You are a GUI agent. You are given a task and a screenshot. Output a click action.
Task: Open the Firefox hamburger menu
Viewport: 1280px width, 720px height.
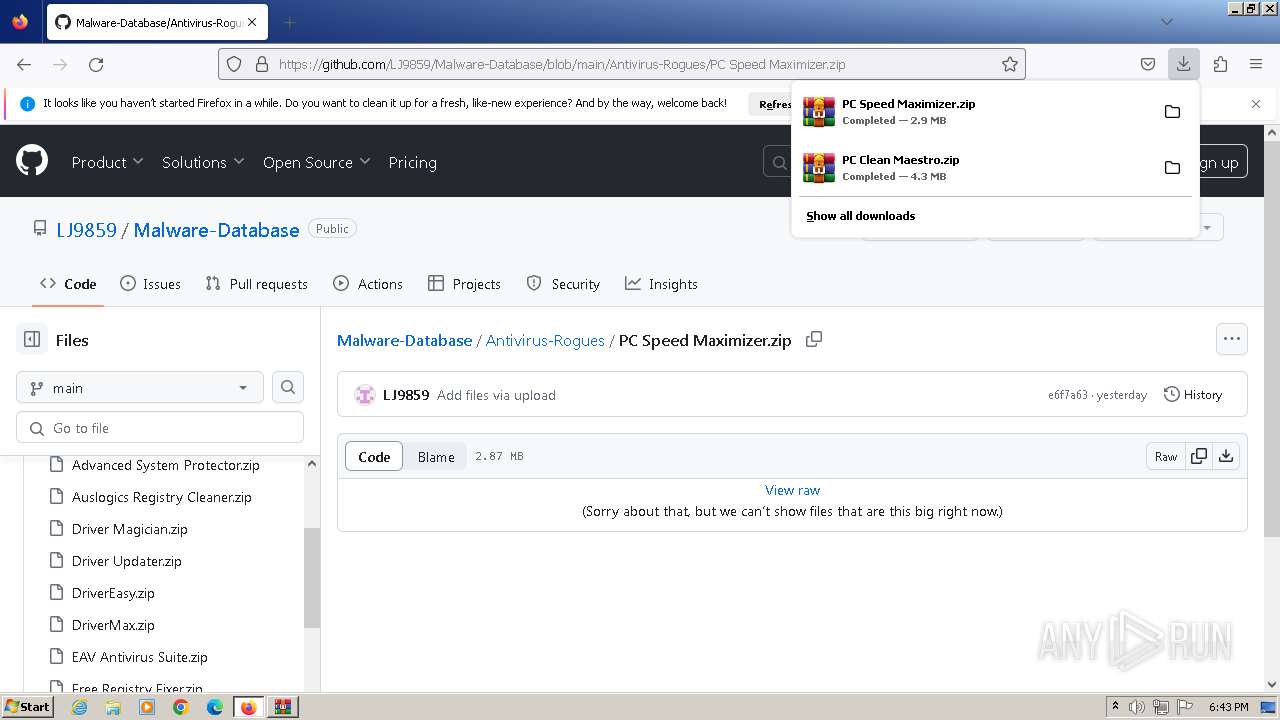click(x=1256, y=64)
